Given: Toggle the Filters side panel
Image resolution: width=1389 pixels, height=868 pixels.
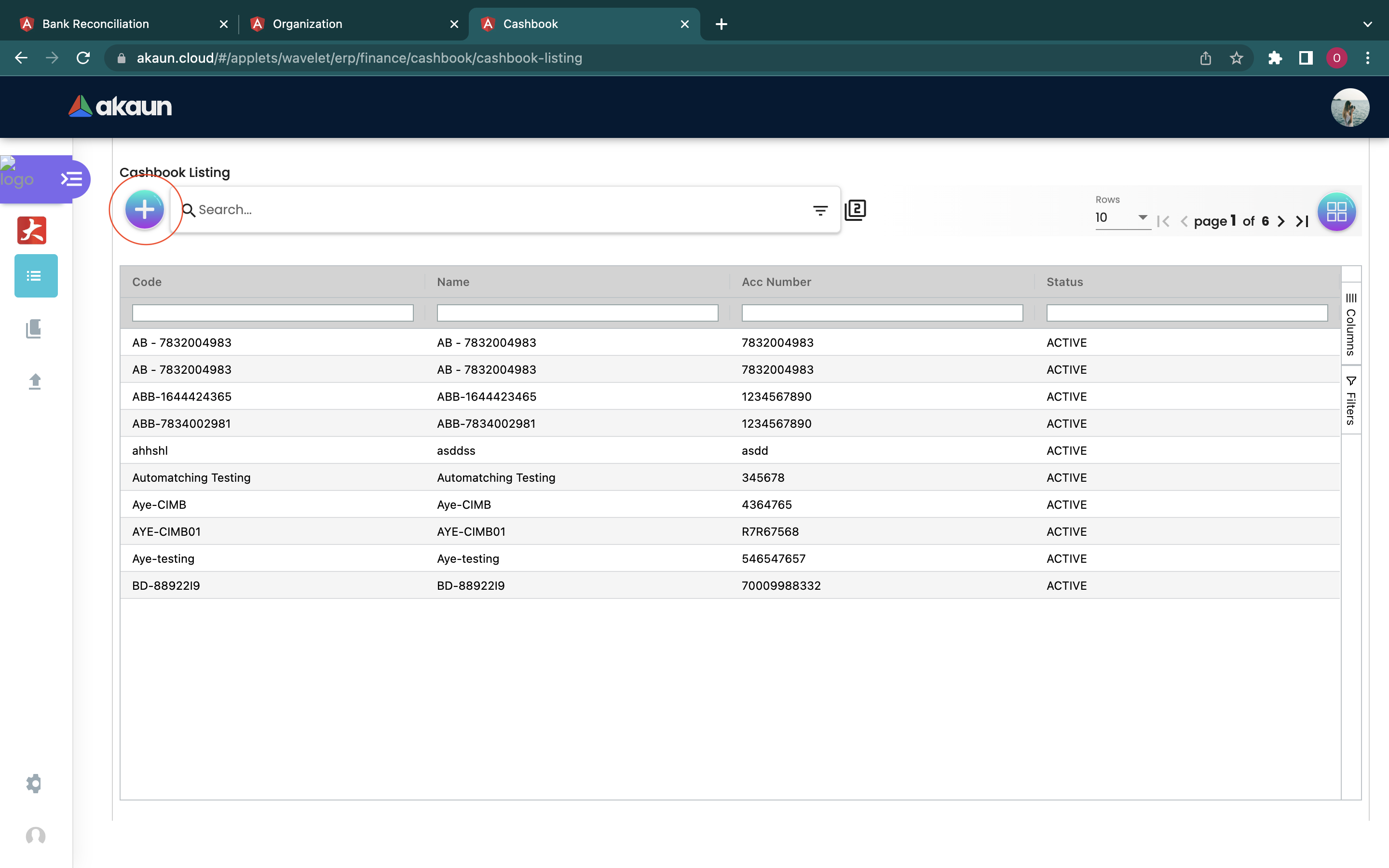Looking at the screenshot, I should point(1351,401).
